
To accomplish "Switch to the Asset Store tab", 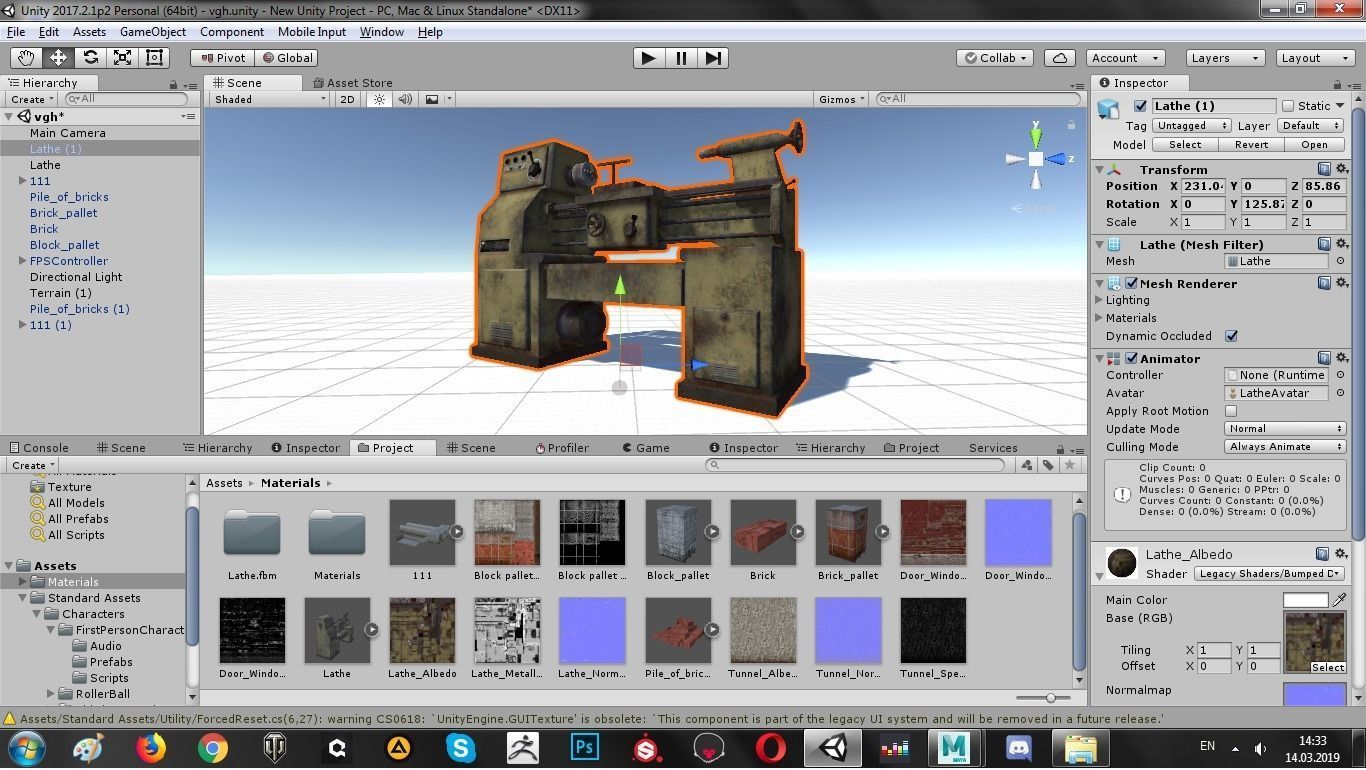I will click(353, 83).
